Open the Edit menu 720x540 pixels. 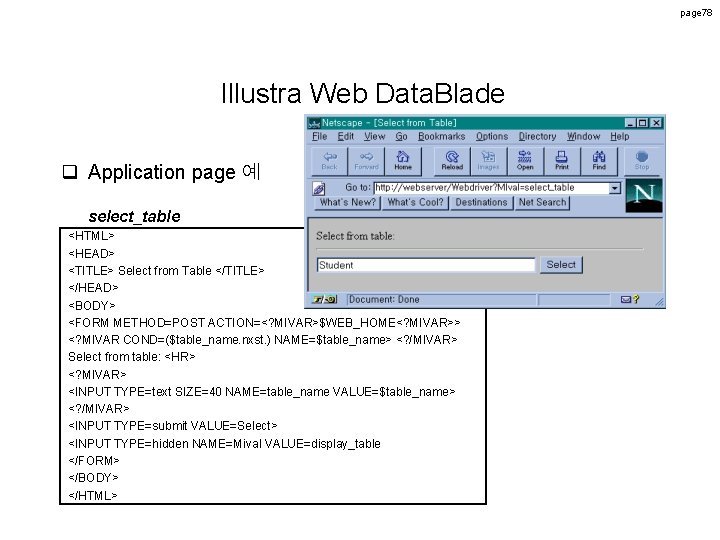tap(346, 136)
